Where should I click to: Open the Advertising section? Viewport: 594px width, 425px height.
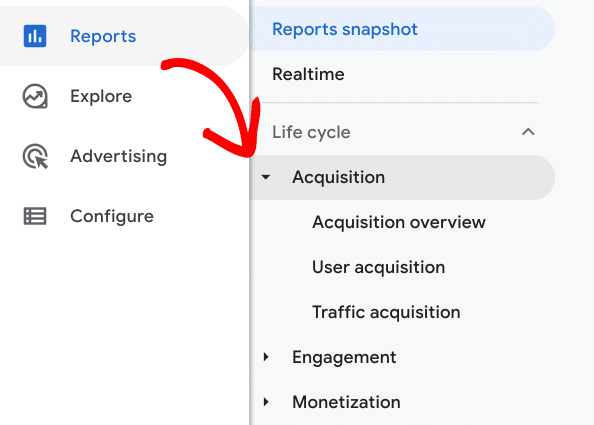pos(119,156)
